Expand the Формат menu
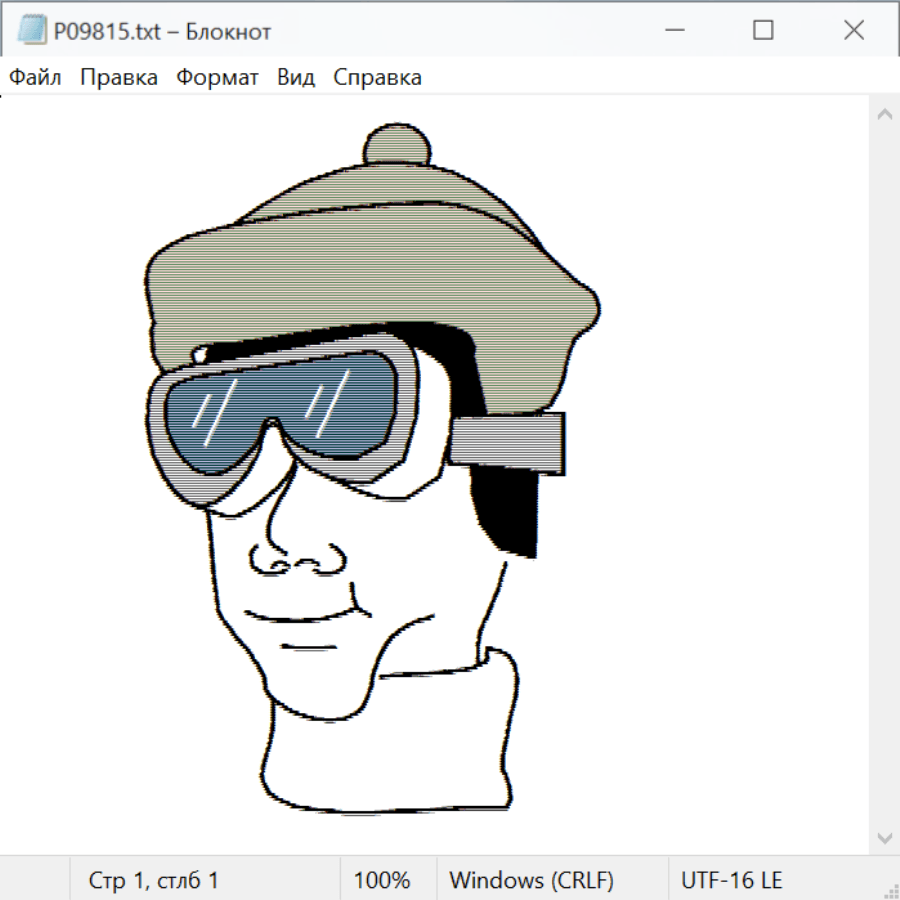 217,78
